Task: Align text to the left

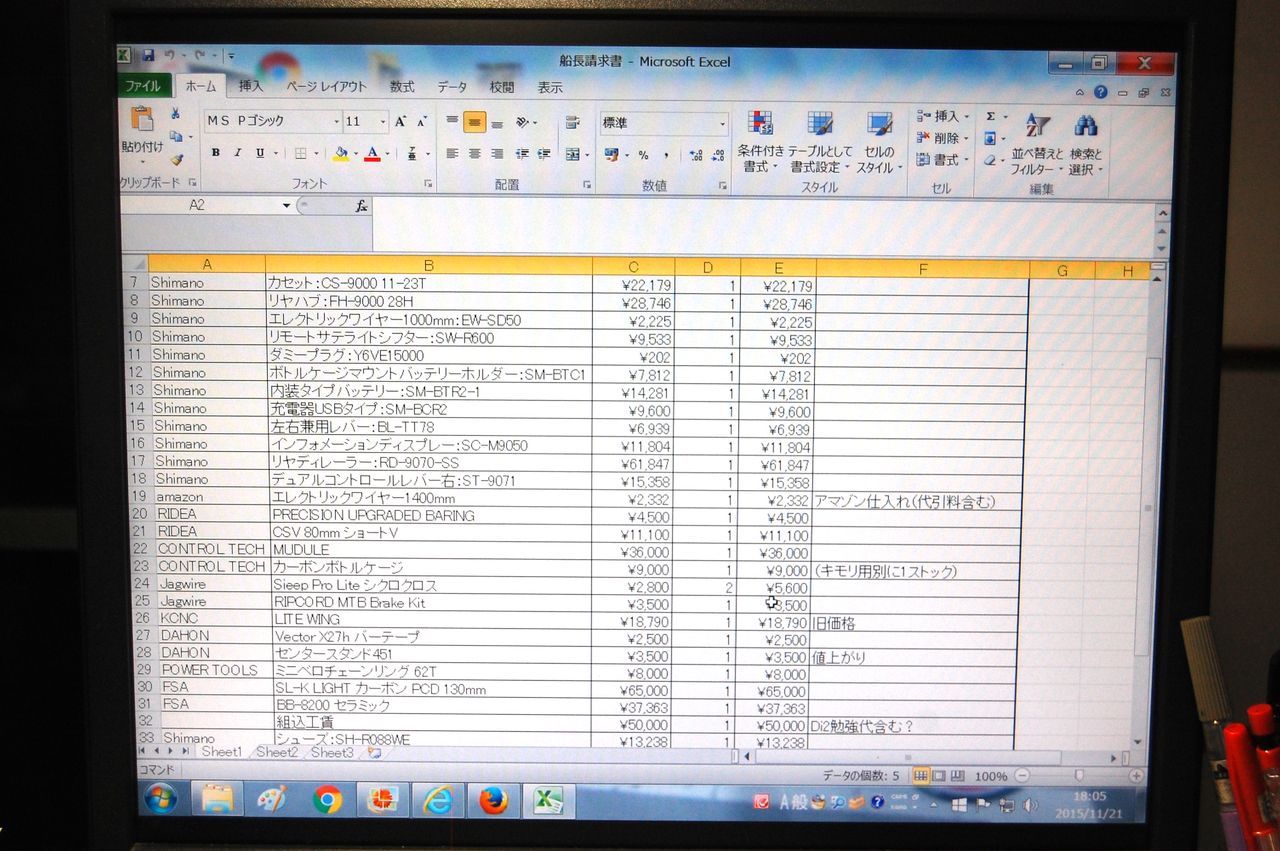Action: (452, 154)
